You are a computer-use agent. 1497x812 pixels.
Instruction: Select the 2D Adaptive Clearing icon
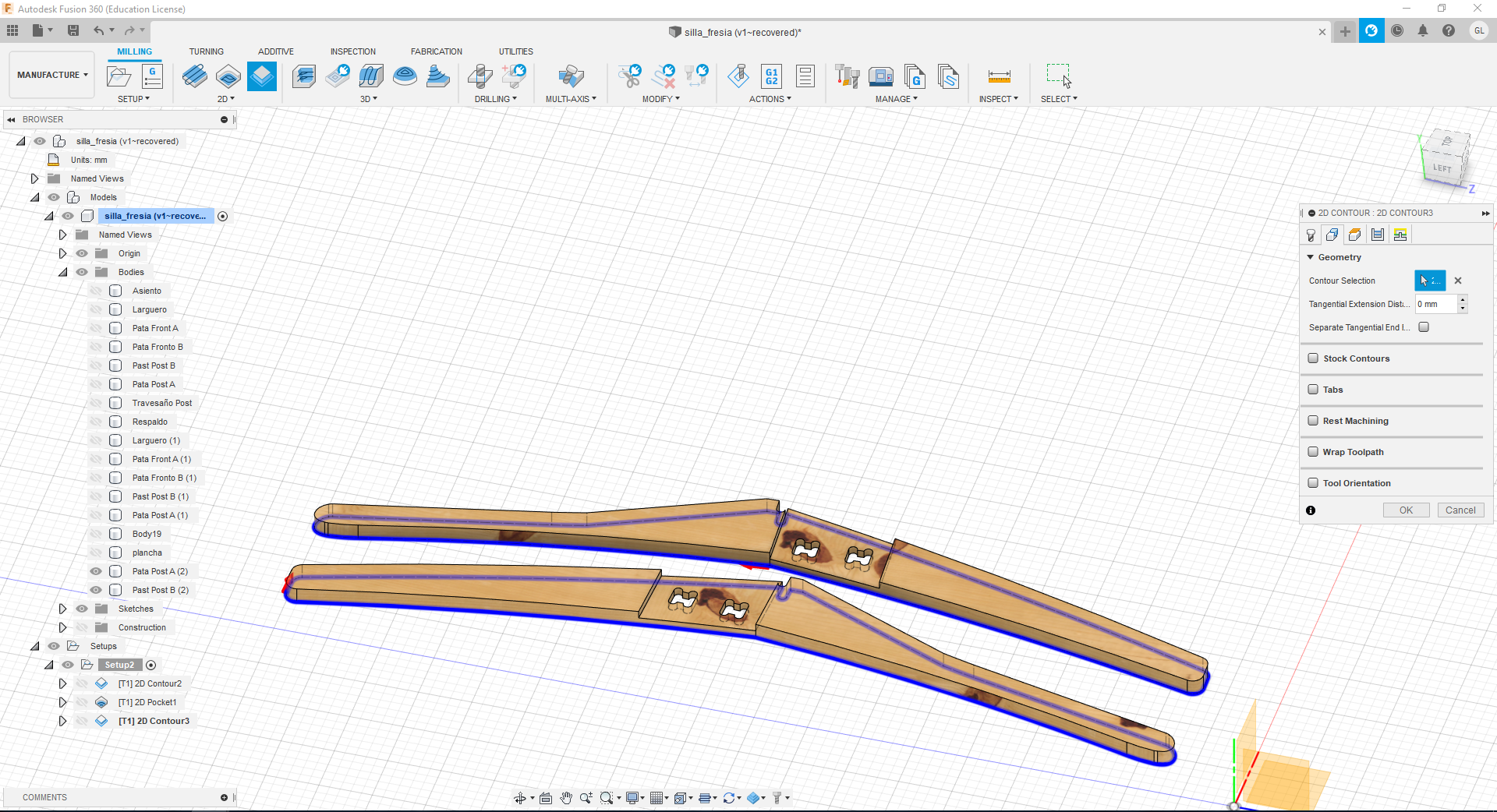[x=195, y=76]
